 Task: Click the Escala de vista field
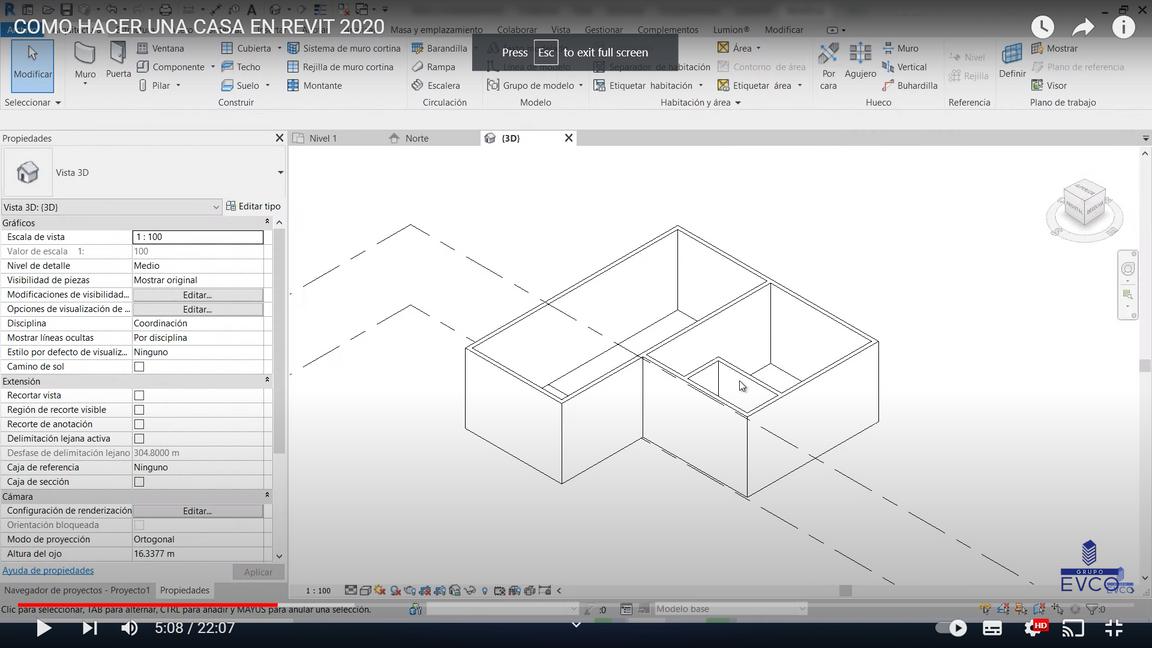click(198, 237)
